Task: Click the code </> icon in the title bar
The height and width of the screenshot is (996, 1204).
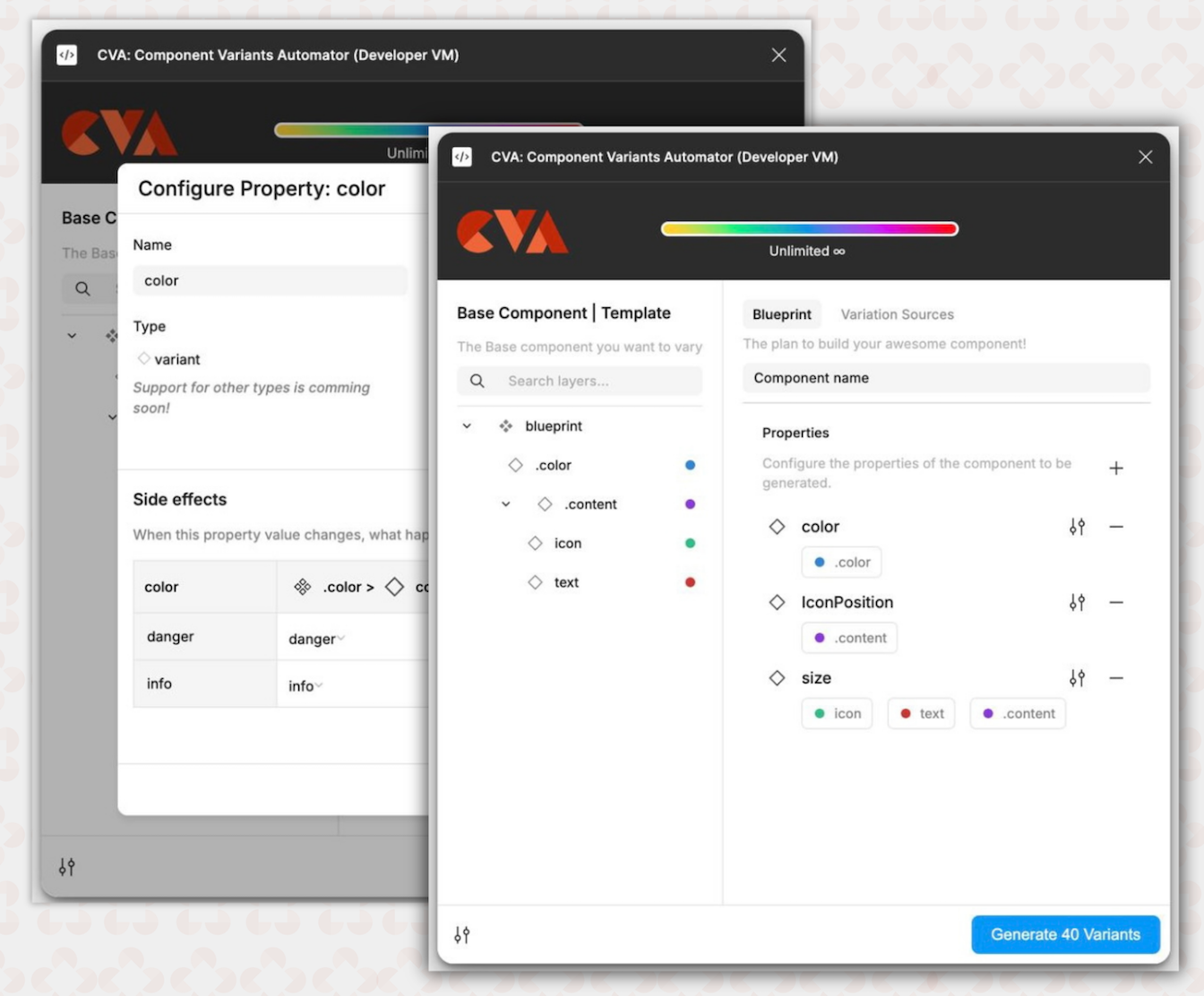Action: tap(462, 157)
